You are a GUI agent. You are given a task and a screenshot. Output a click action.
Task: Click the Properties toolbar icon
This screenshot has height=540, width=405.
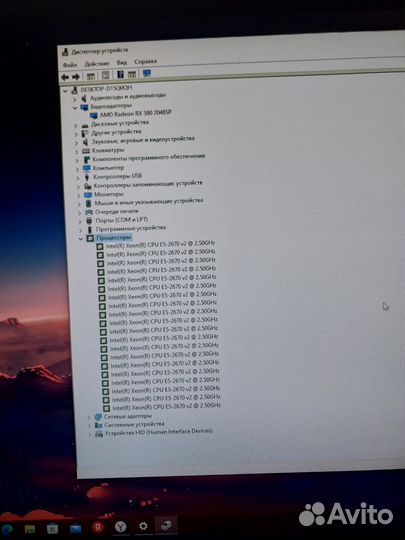(x=106, y=75)
